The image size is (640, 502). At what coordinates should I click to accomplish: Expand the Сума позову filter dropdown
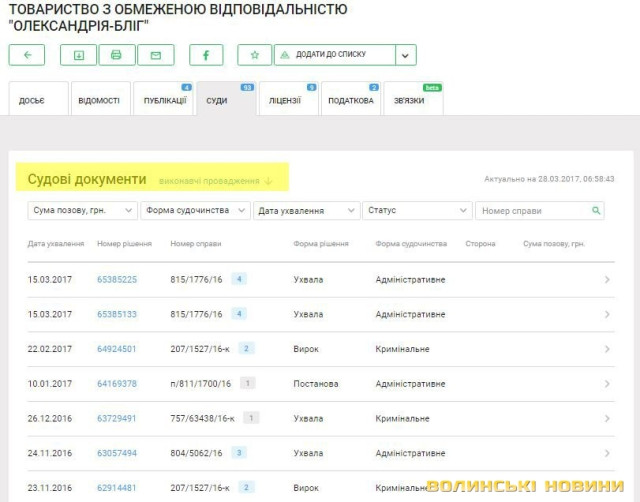[x=82, y=211]
